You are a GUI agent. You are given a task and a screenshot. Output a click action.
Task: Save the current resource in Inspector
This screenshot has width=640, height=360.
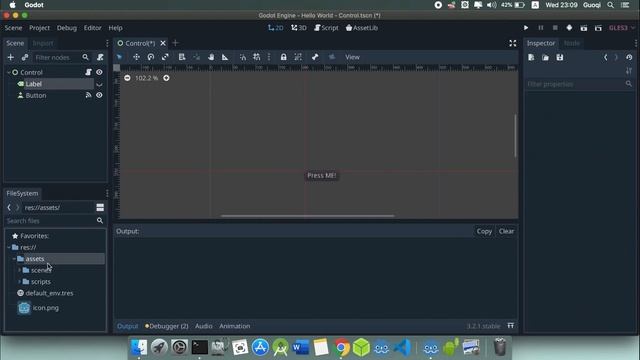tap(560, 58)
